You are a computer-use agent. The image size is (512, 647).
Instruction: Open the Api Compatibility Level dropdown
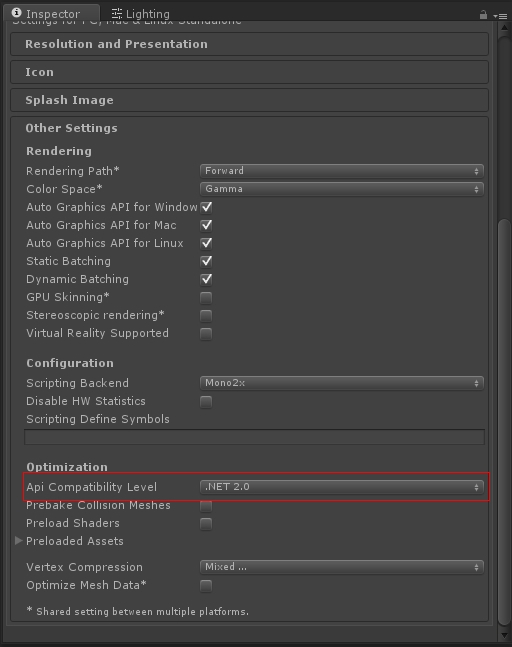tap(342, 487)
